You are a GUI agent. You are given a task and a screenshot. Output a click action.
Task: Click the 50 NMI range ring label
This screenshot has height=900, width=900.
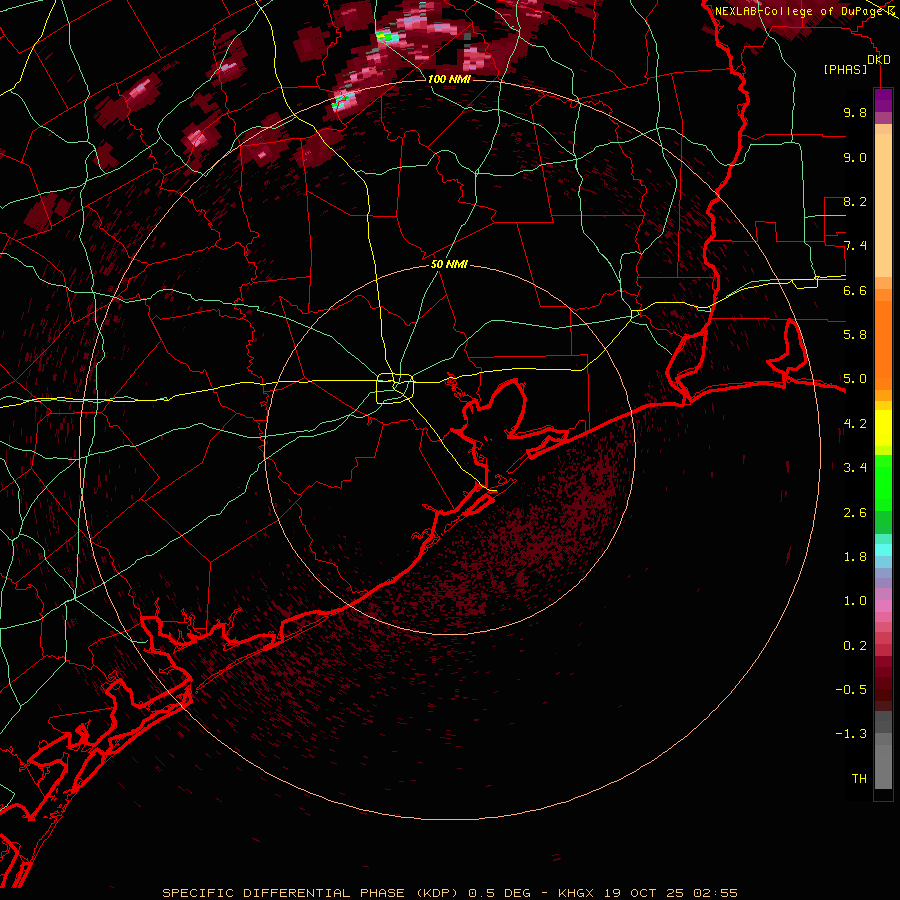pyautogui.click(x=449, y=264)
